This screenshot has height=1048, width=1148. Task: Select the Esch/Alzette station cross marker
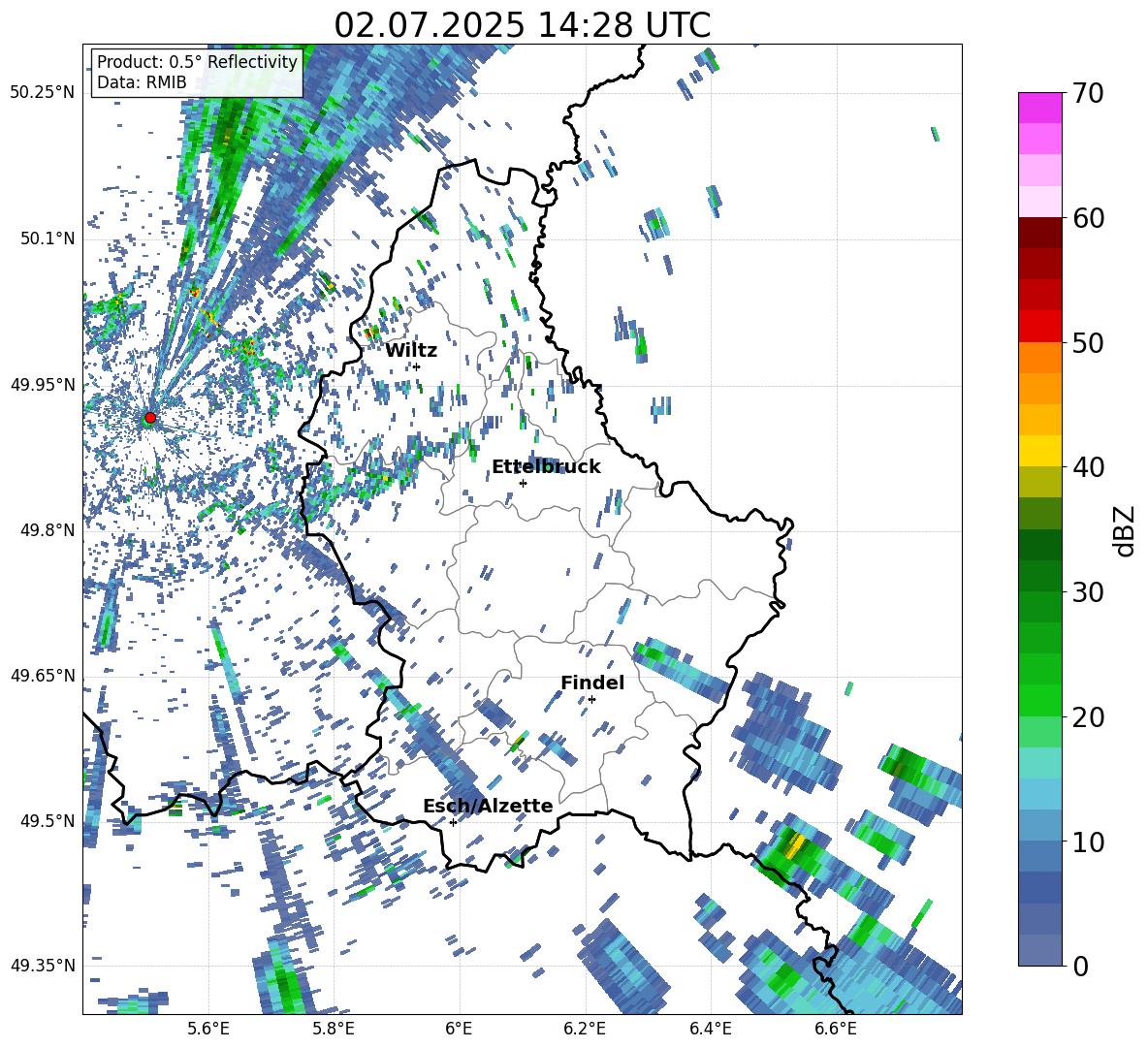pyautogui.click(x=453, y=822)
